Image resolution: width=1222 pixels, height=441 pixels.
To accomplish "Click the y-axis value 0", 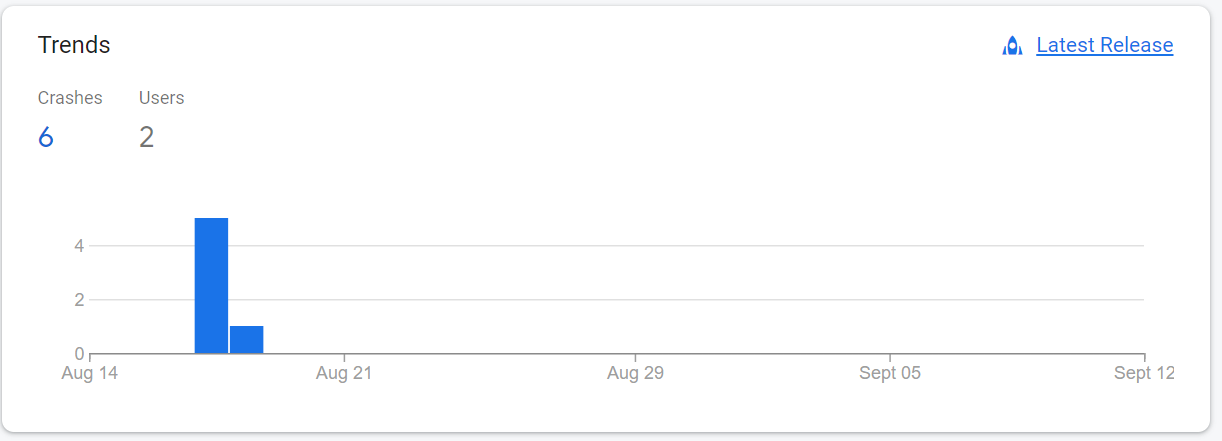I will (x=79, y=354).
